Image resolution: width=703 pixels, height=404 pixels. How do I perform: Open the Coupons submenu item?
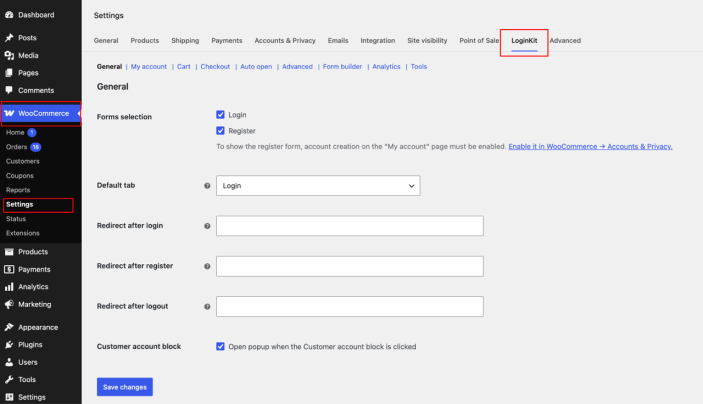[20, 175]
